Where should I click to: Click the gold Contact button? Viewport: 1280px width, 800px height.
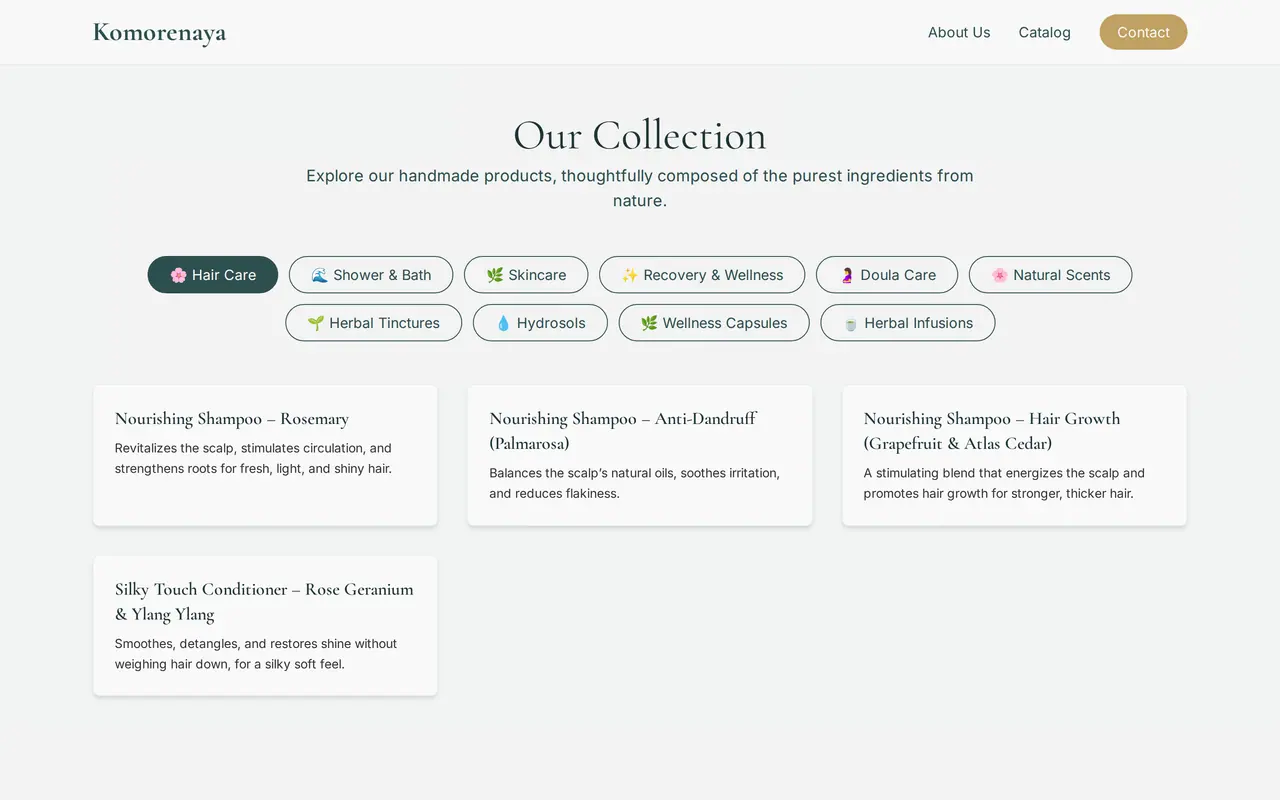(1143, 32)
